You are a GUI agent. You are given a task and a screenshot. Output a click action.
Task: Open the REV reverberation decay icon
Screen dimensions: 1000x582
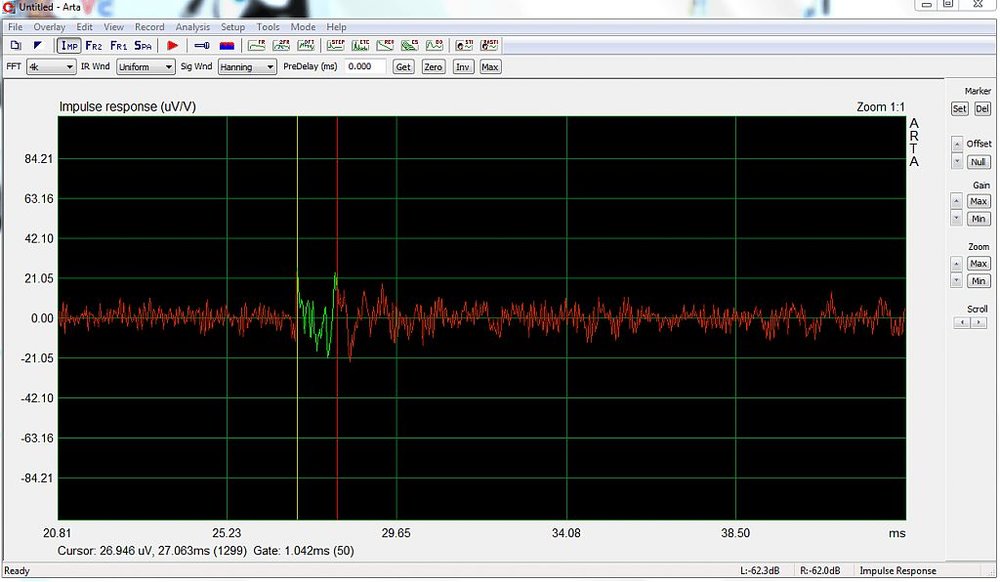[385, 45]
